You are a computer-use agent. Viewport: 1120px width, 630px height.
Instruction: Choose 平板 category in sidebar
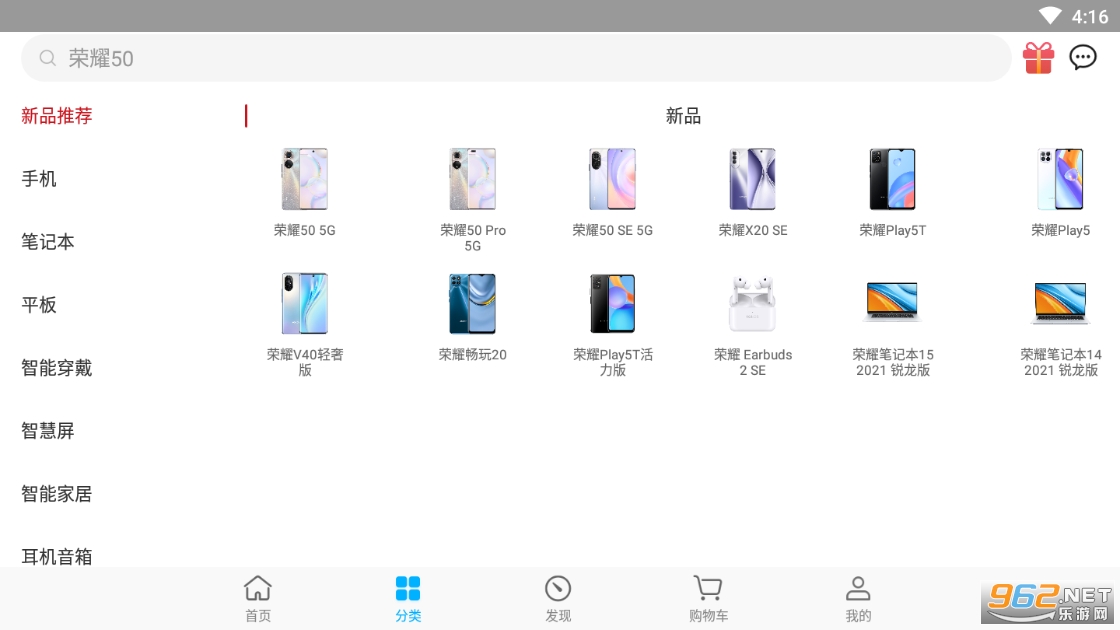39,304
